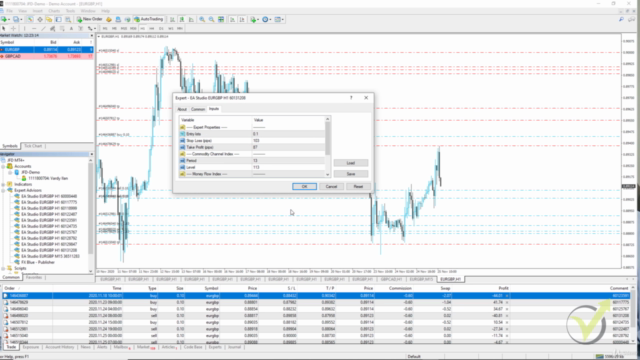The height and width of the screenshot is (360, 640).
Task: Collapse the Expert Advisors tree node
Action: tap(4, 190)
